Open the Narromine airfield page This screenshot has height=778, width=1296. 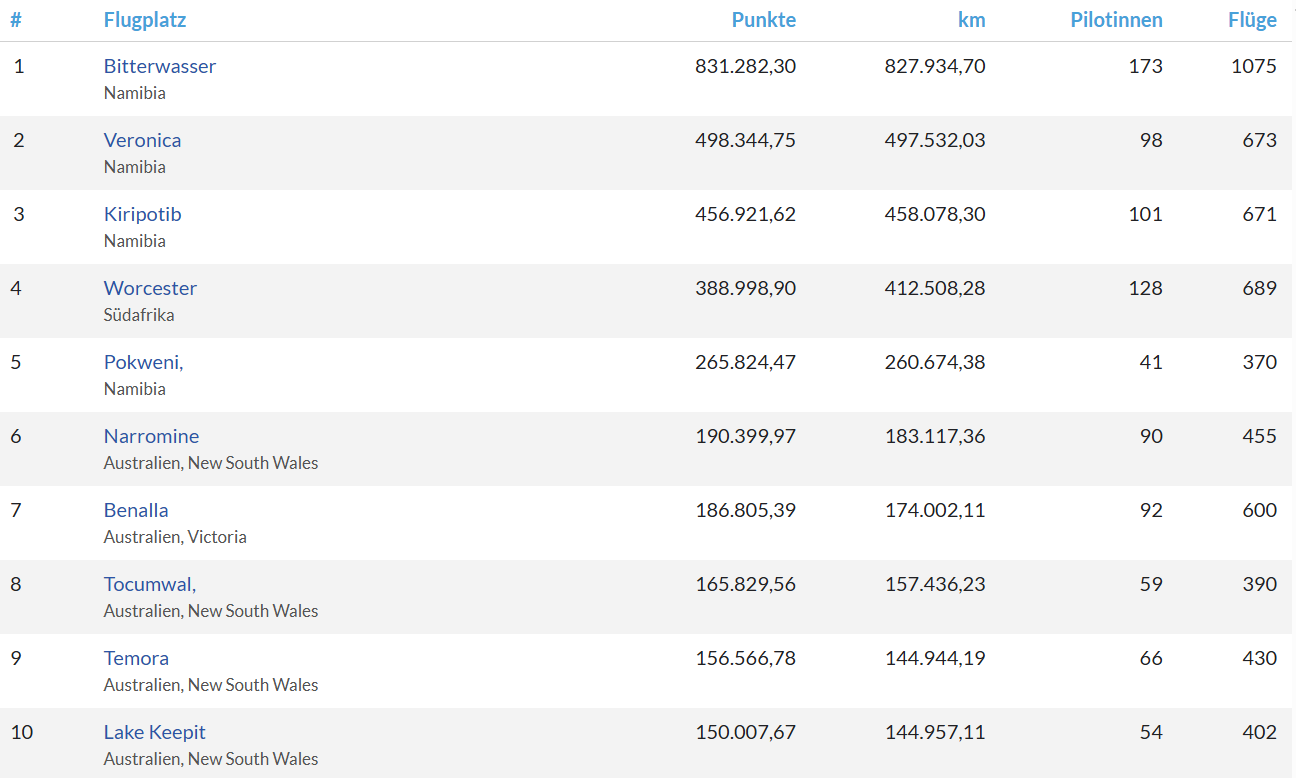(151, 436)
